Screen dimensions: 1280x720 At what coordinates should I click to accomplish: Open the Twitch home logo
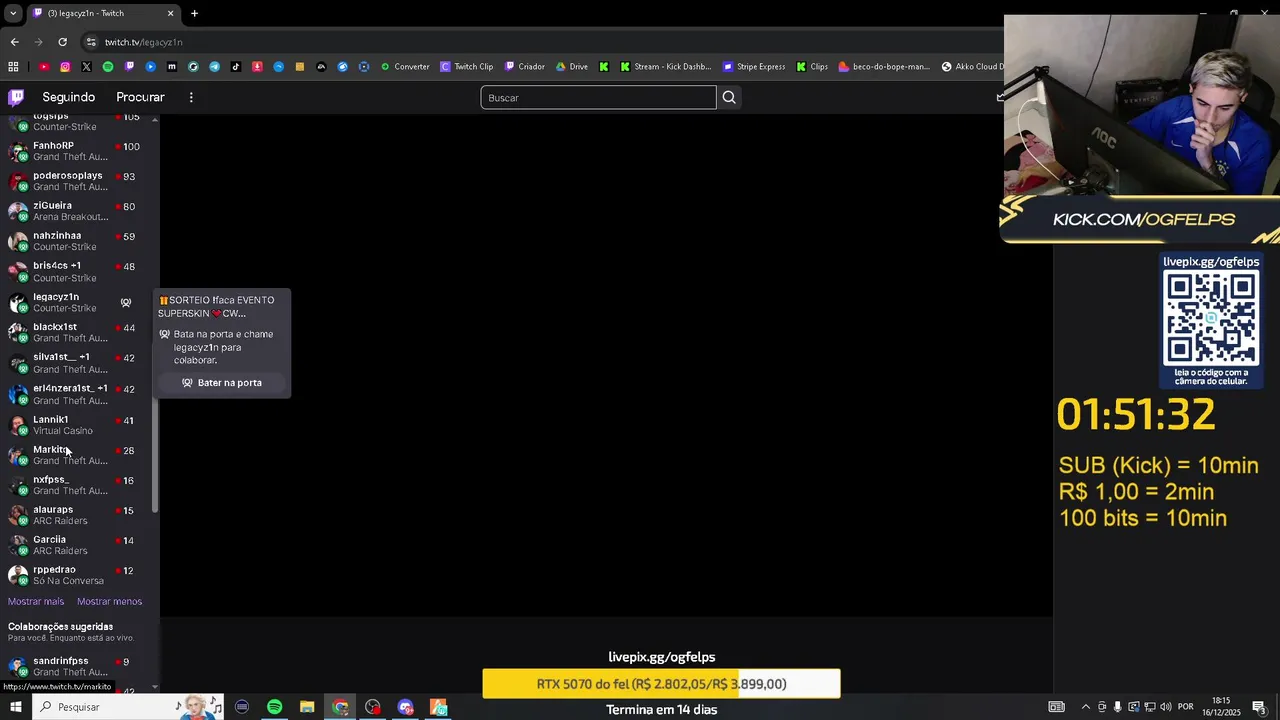coord(16,97)
